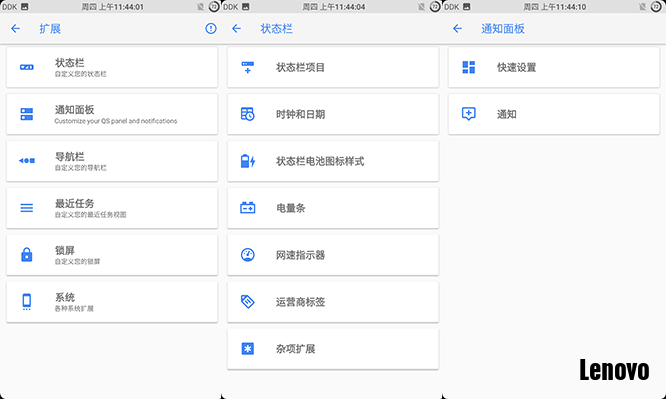The image size is (666, 399).
Task: Open the 最近任务 settings entry
Action: [x=112, y=208]
